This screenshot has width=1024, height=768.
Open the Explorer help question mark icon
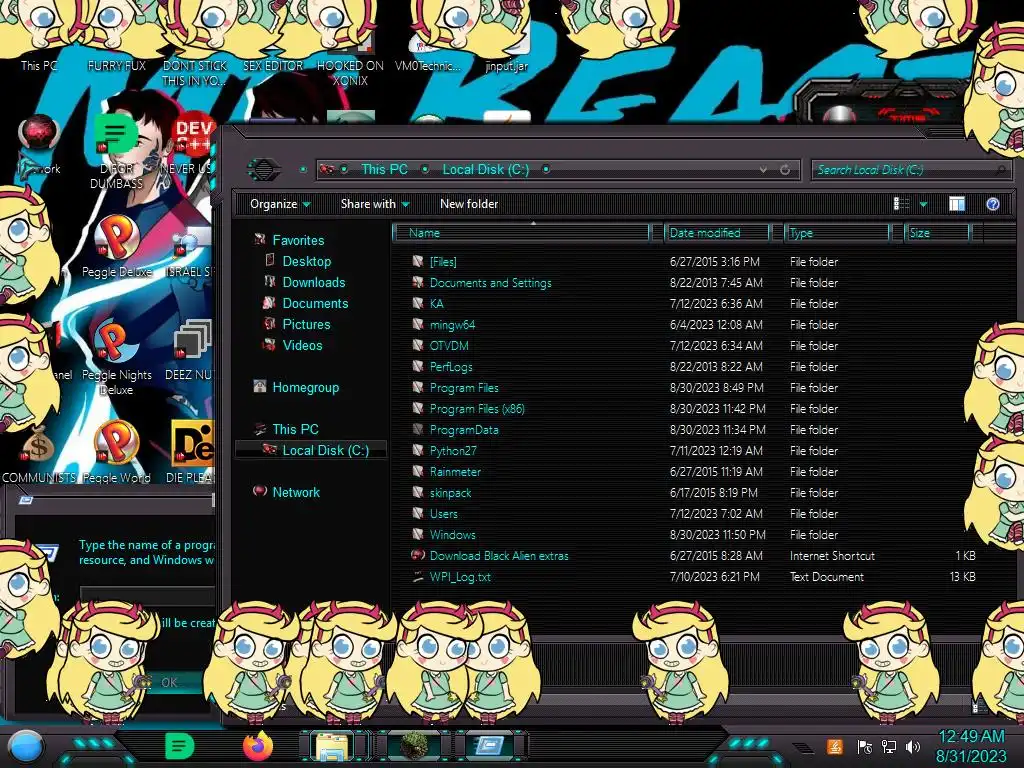[x=993, y=204]
